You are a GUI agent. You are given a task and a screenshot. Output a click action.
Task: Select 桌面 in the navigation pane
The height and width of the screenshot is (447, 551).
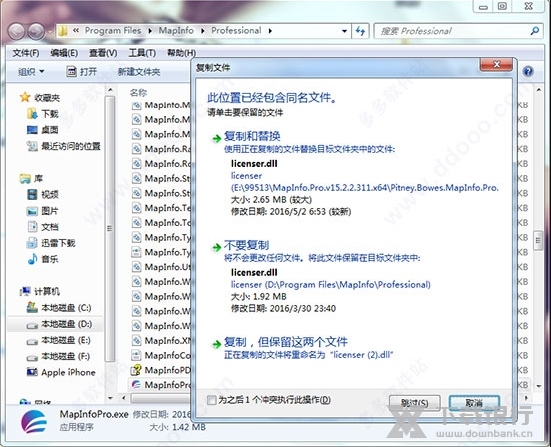(x=43, y=130)
